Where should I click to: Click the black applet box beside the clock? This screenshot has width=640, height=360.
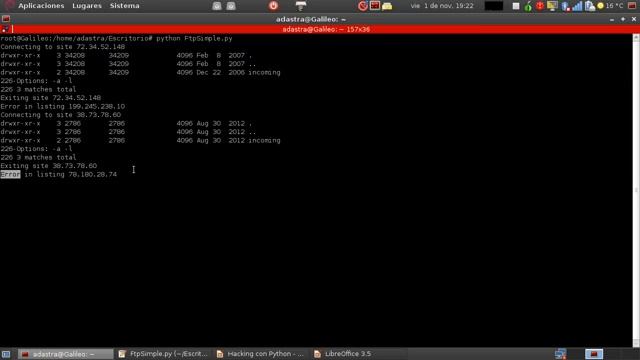tap(493, 6)
